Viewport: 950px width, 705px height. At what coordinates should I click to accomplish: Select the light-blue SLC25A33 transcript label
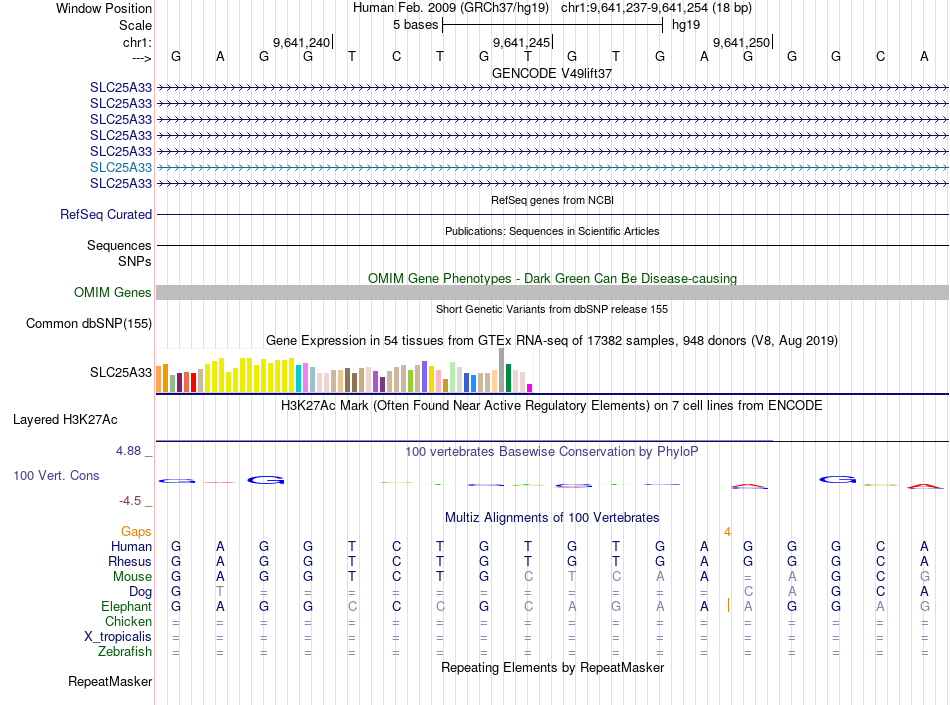[x=121, y=167]
